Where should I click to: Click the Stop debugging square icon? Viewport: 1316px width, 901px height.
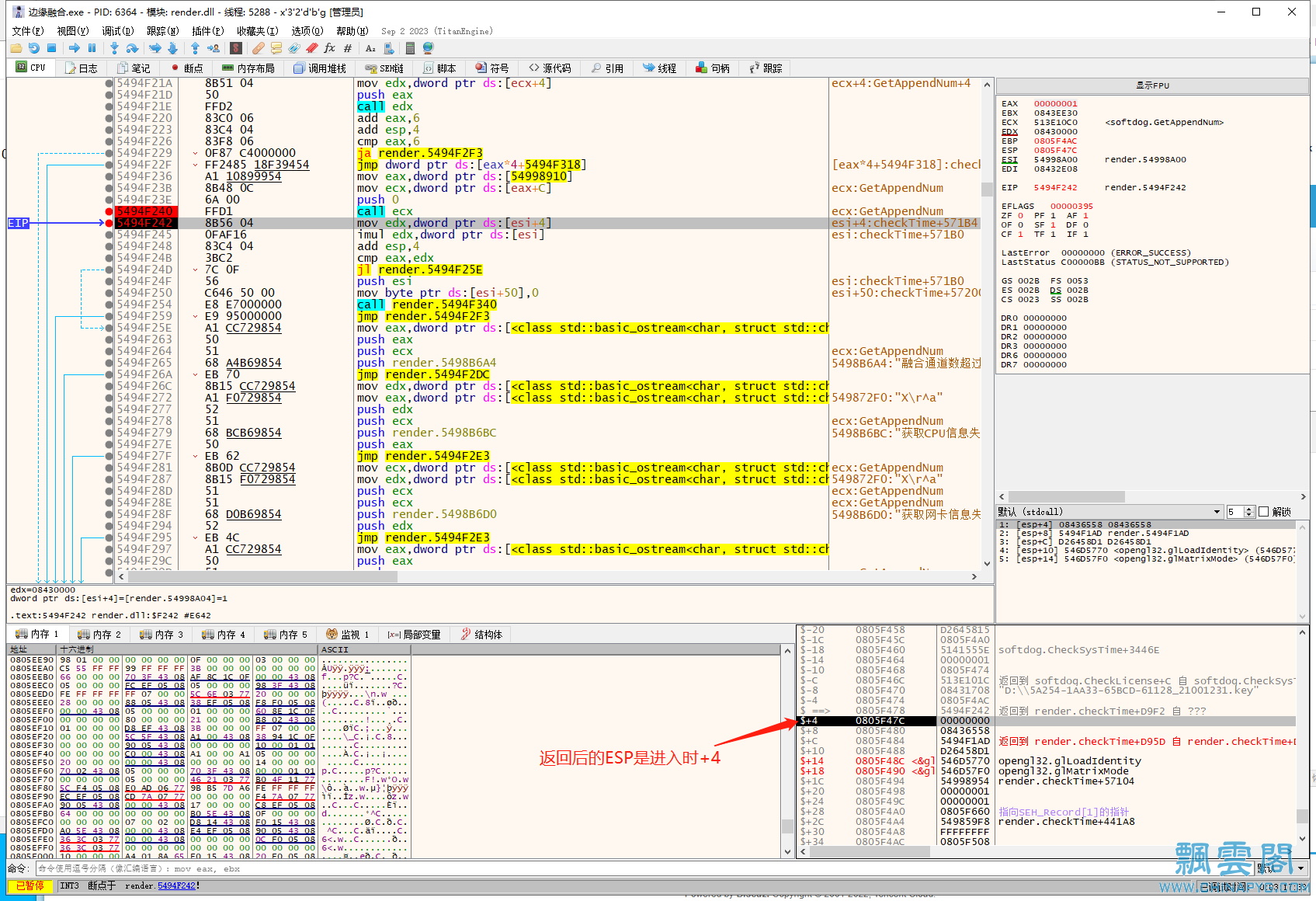coord(51,48)
